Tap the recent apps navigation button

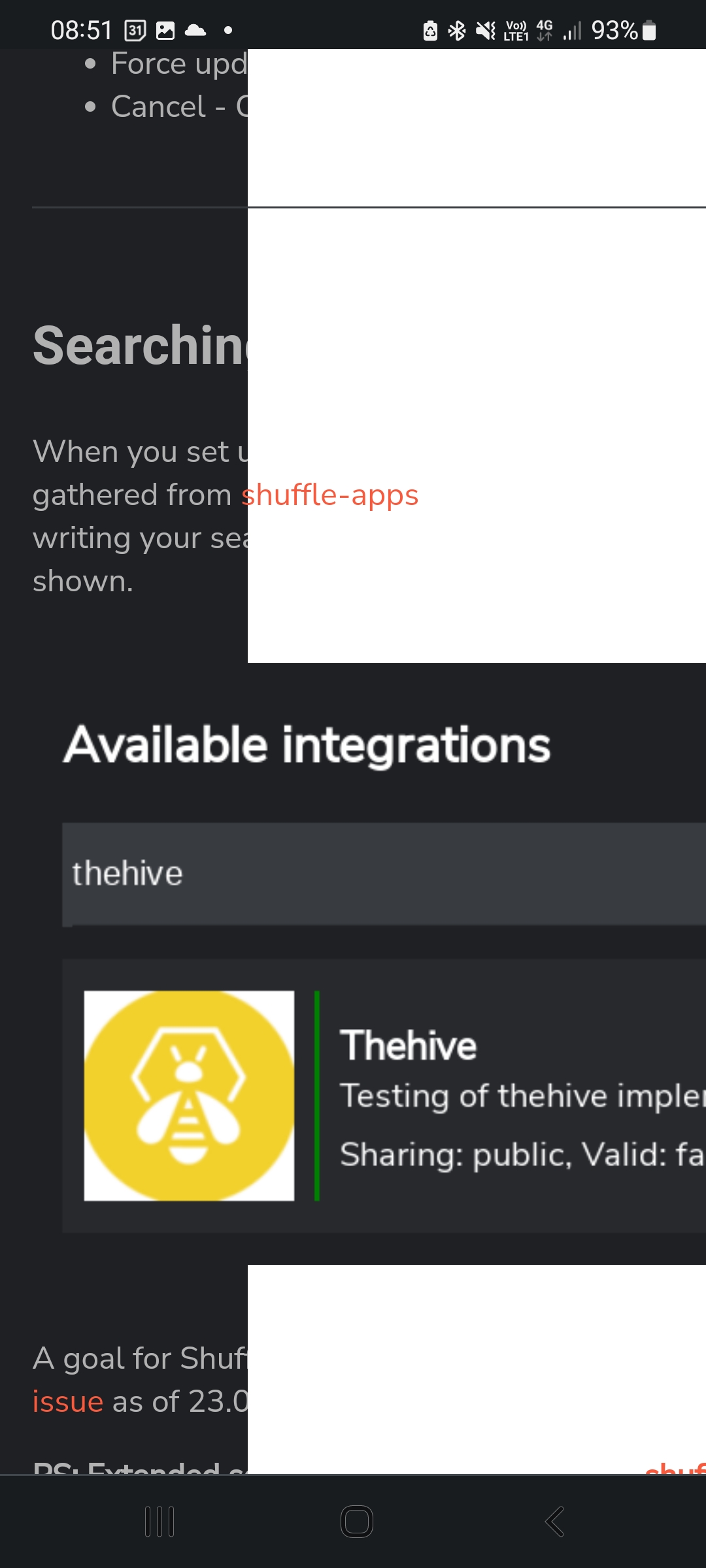pos(160,1520)
